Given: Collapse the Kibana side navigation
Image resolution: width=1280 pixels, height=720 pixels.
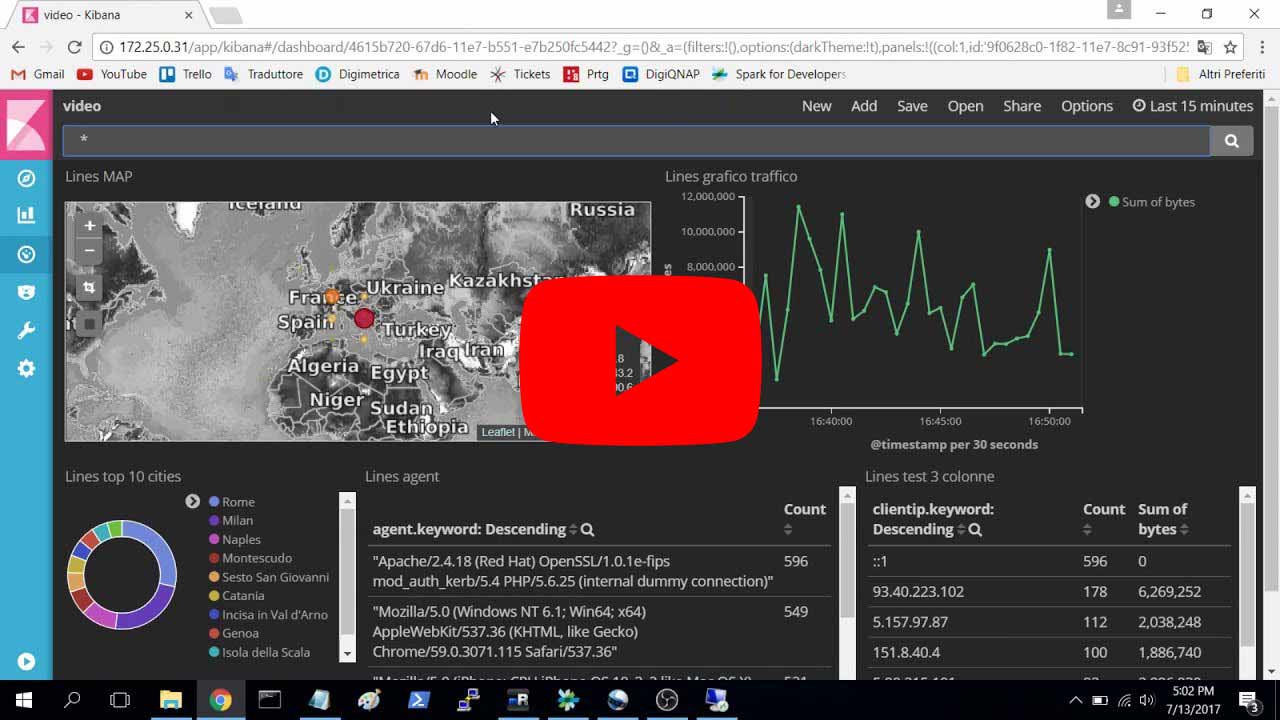Looking at the screenshot, I should (26, 661).
